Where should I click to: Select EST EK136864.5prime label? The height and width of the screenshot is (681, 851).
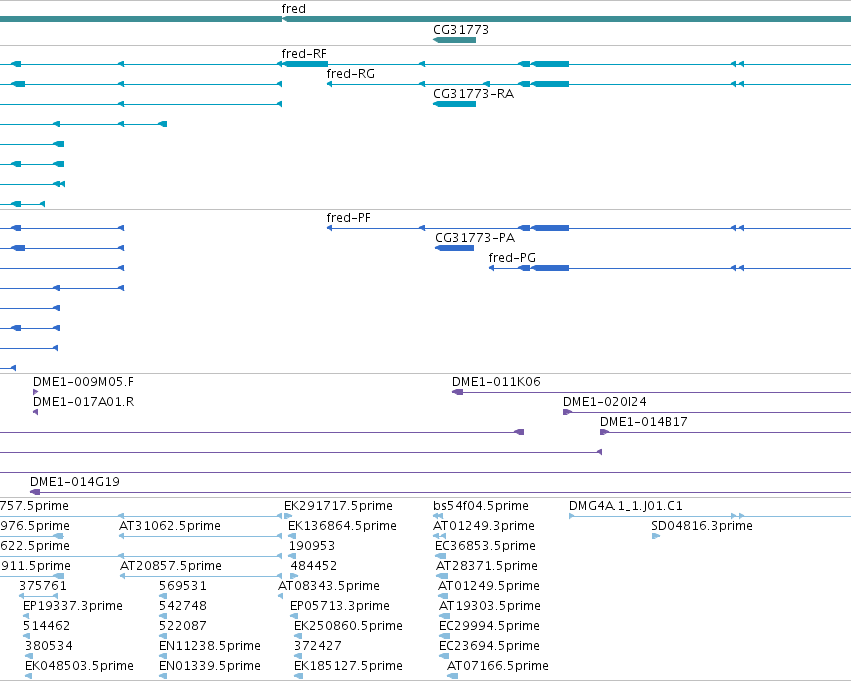[342, 525]
